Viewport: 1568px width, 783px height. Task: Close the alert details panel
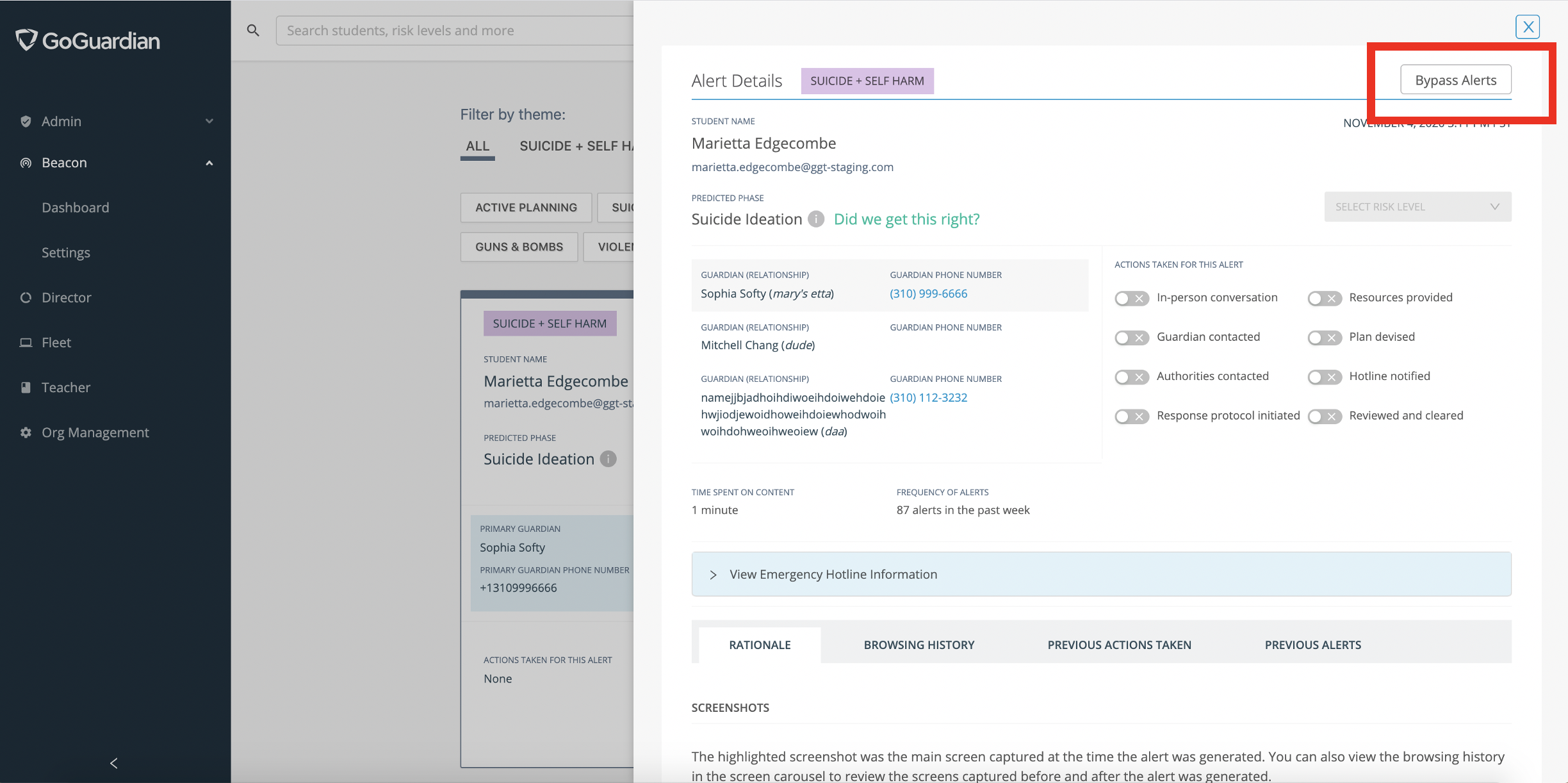tap(1528, 27)
